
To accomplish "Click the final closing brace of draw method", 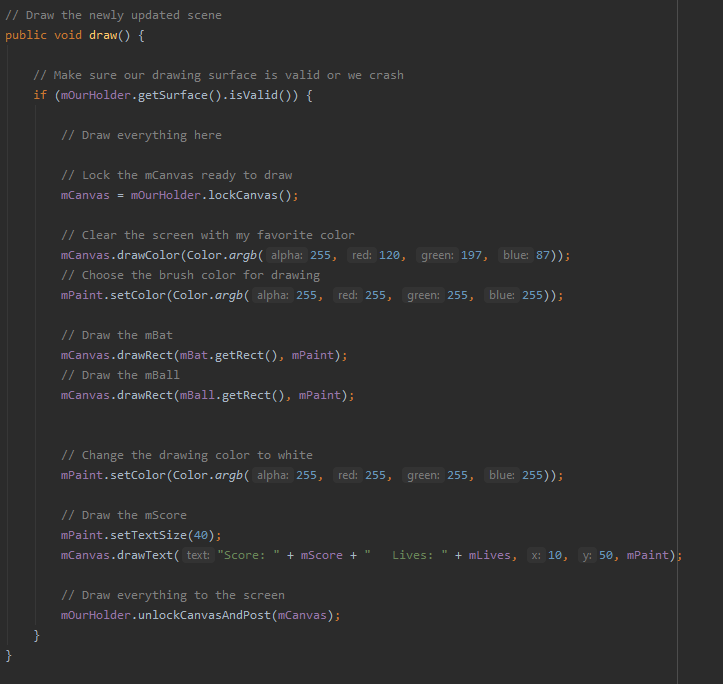I will point(8,655).
